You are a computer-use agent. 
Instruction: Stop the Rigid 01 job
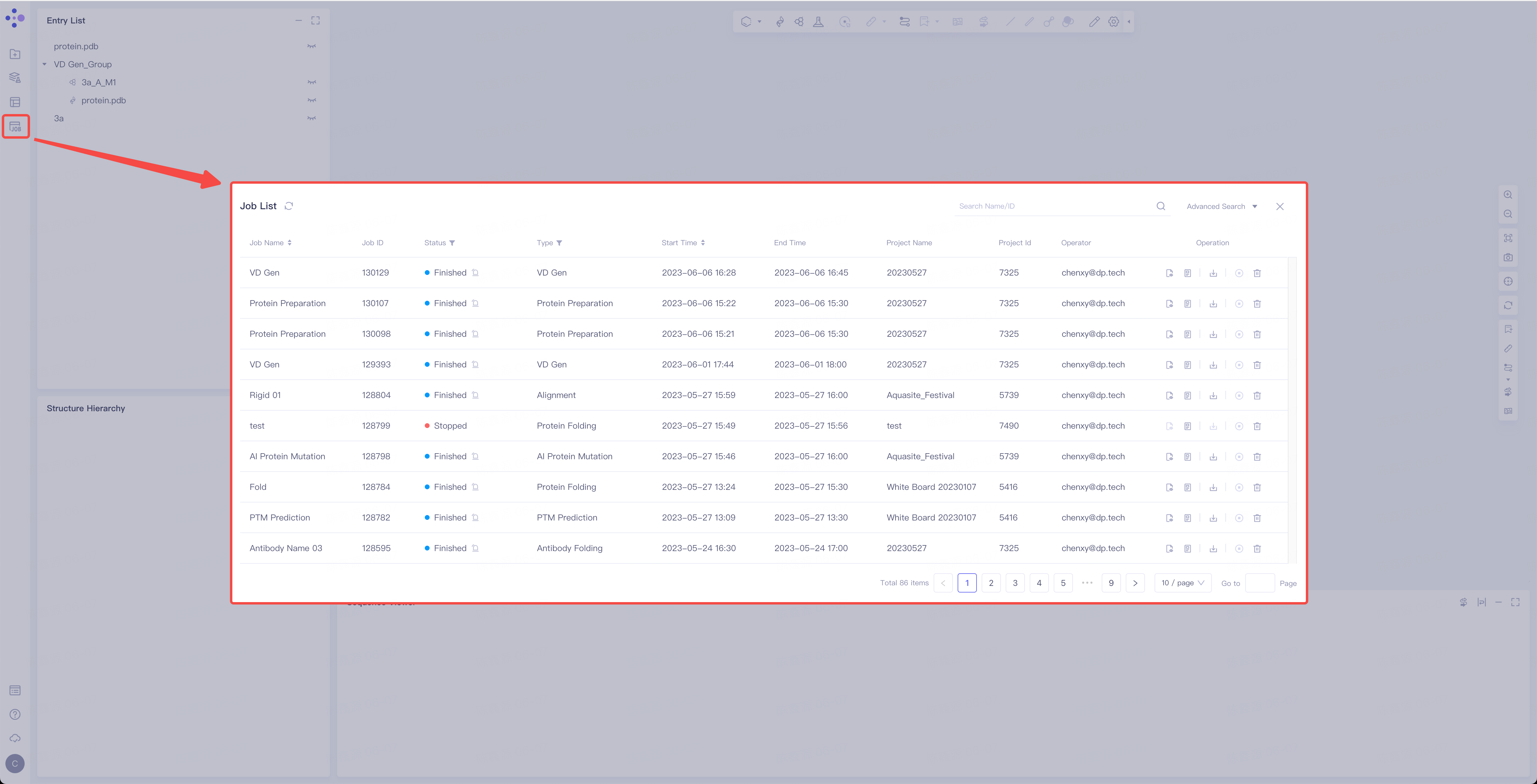pos(1239,396)
